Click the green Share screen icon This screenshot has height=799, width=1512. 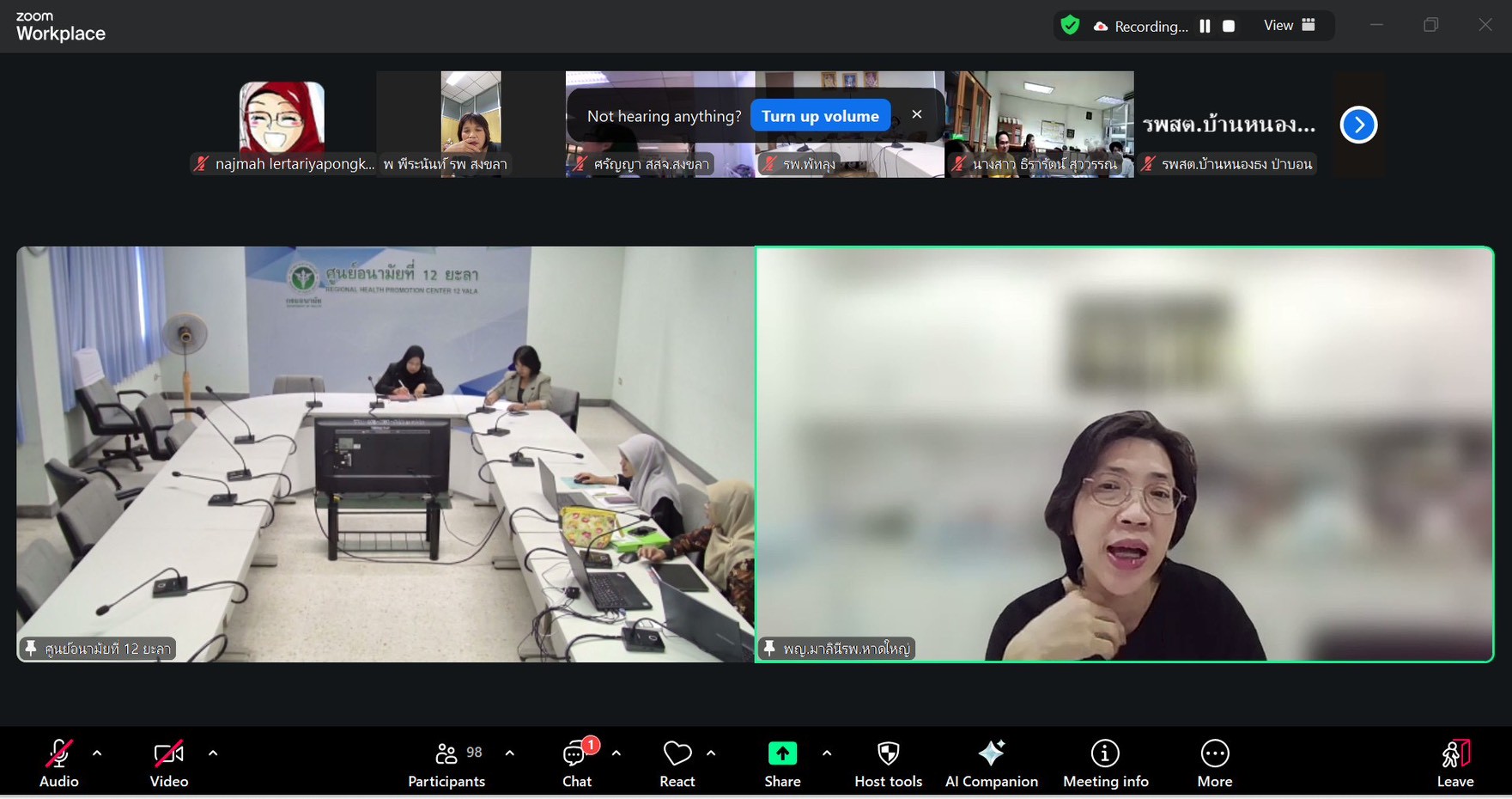click(782, 754)
